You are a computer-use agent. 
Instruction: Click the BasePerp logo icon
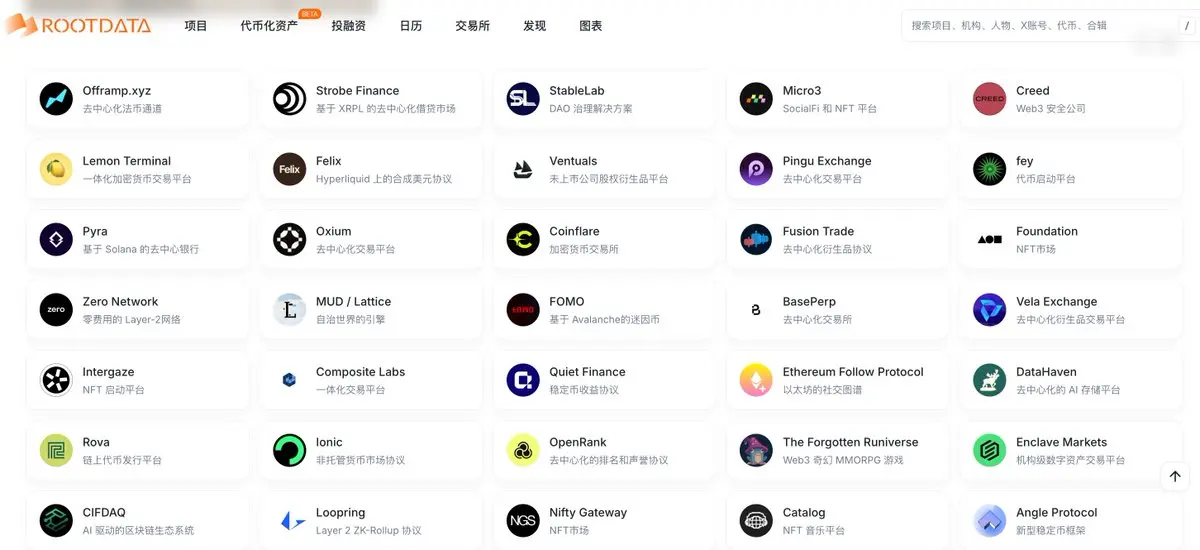756,310
